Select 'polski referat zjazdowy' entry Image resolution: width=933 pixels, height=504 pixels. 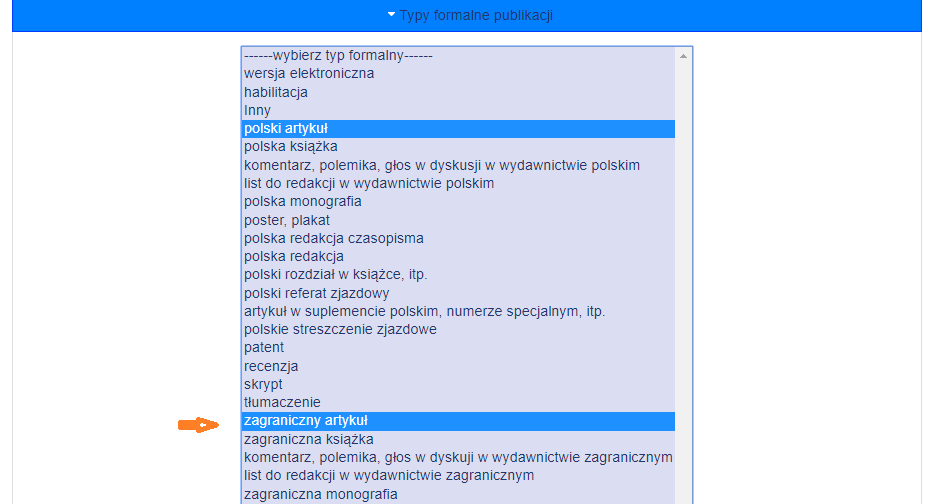tap(317, 293)
